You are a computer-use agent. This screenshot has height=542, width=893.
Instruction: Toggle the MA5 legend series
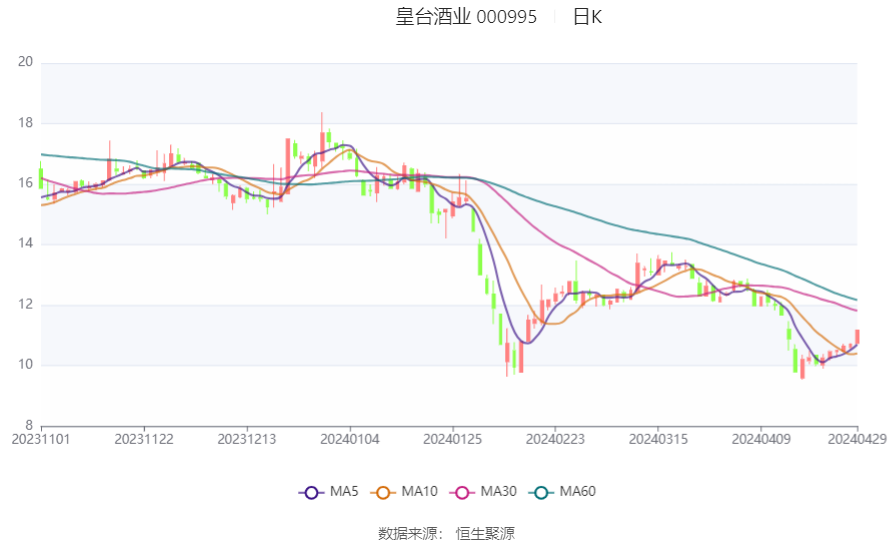pyautogui.click(x=329, y=492)
